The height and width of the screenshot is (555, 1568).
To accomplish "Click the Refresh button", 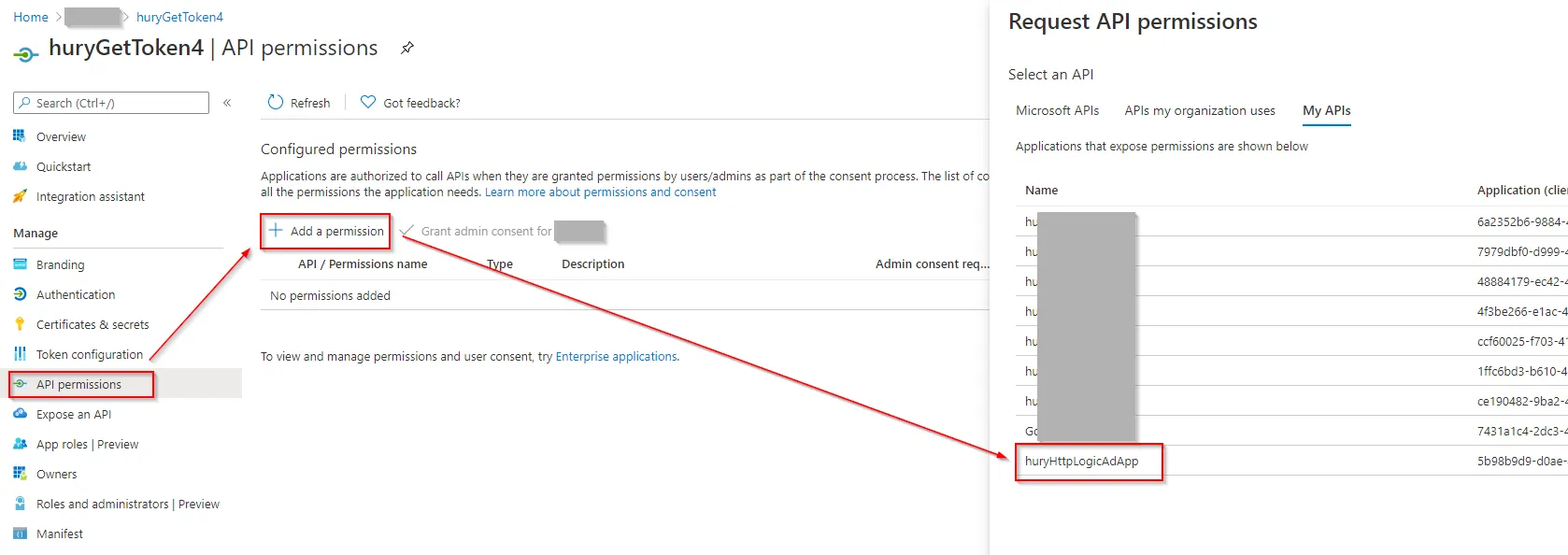I will click(299, 103).
